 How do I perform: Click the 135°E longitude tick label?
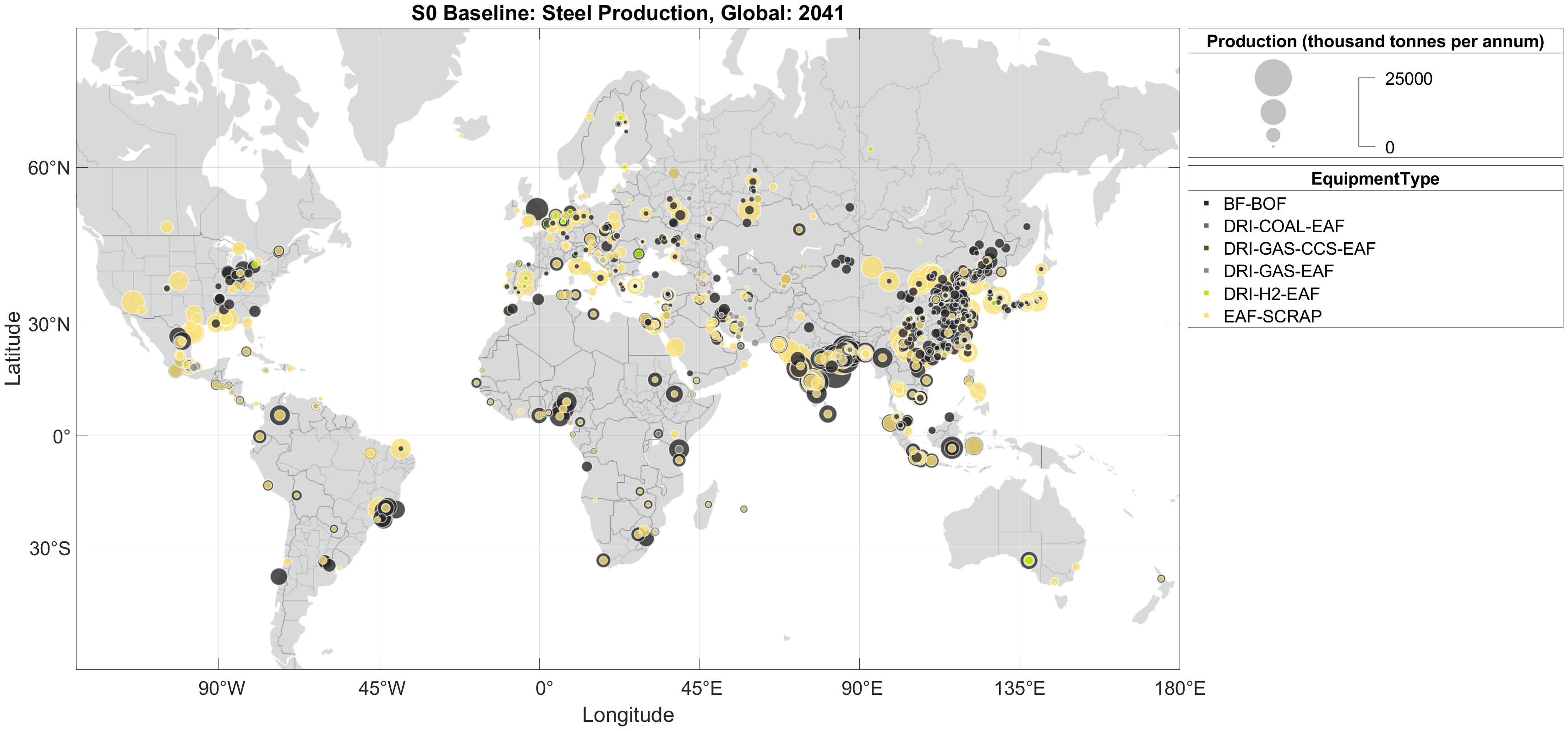point(1020,688)
